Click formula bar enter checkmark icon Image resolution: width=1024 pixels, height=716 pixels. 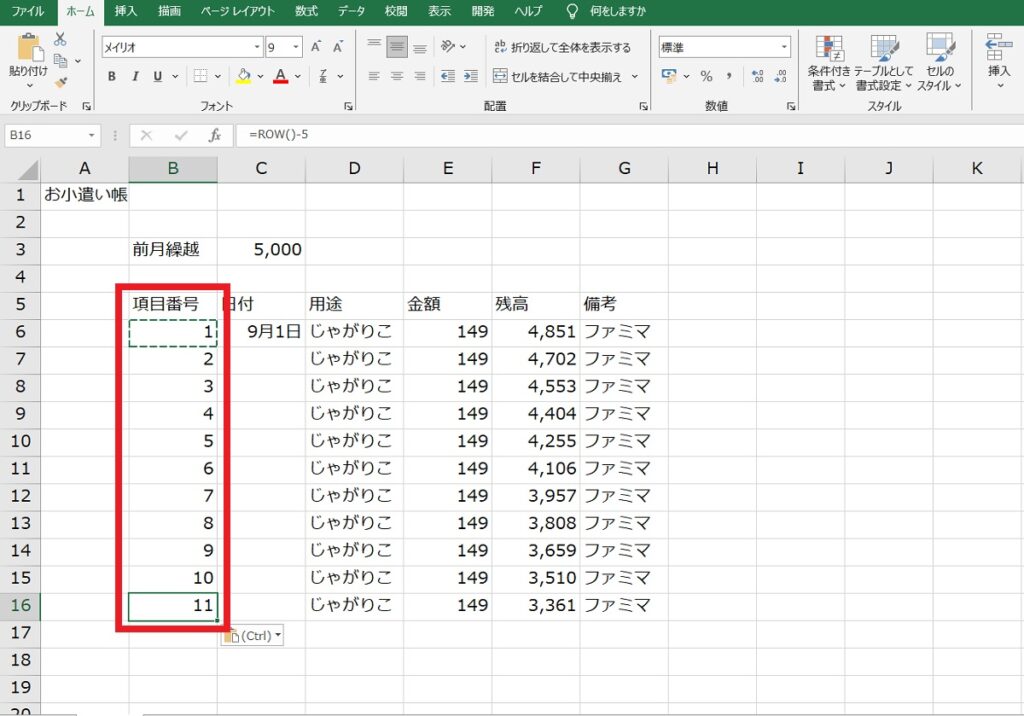click(x=181, y=135)
